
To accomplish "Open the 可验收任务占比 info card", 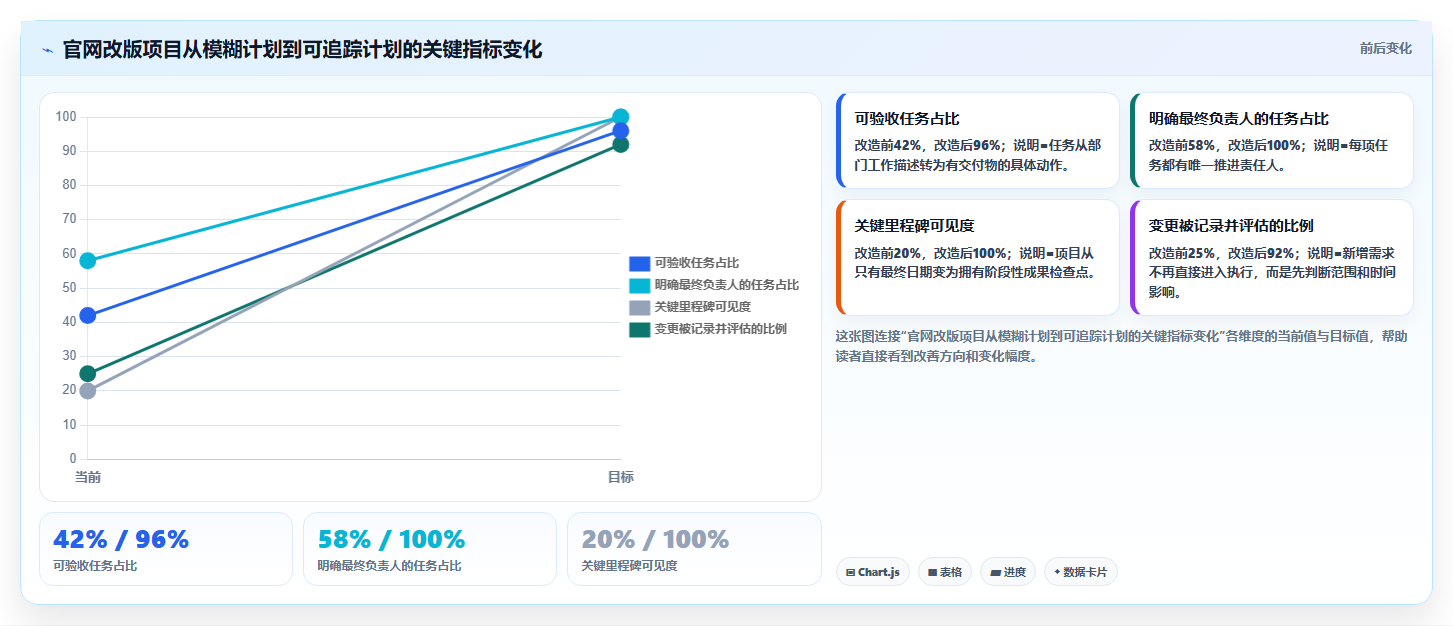I will point(978,141).
